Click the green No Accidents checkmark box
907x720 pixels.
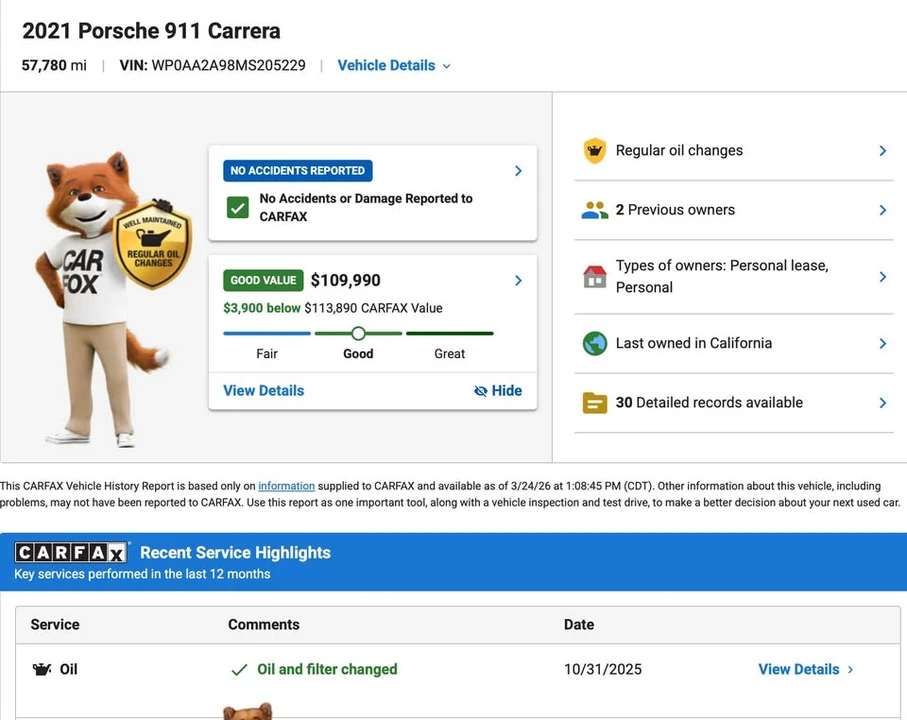pyautogui.click(x=238, y=208)
